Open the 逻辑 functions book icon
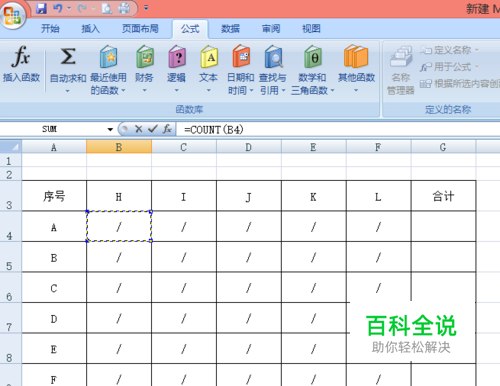 pyautogui.click(x=177, y=57)
